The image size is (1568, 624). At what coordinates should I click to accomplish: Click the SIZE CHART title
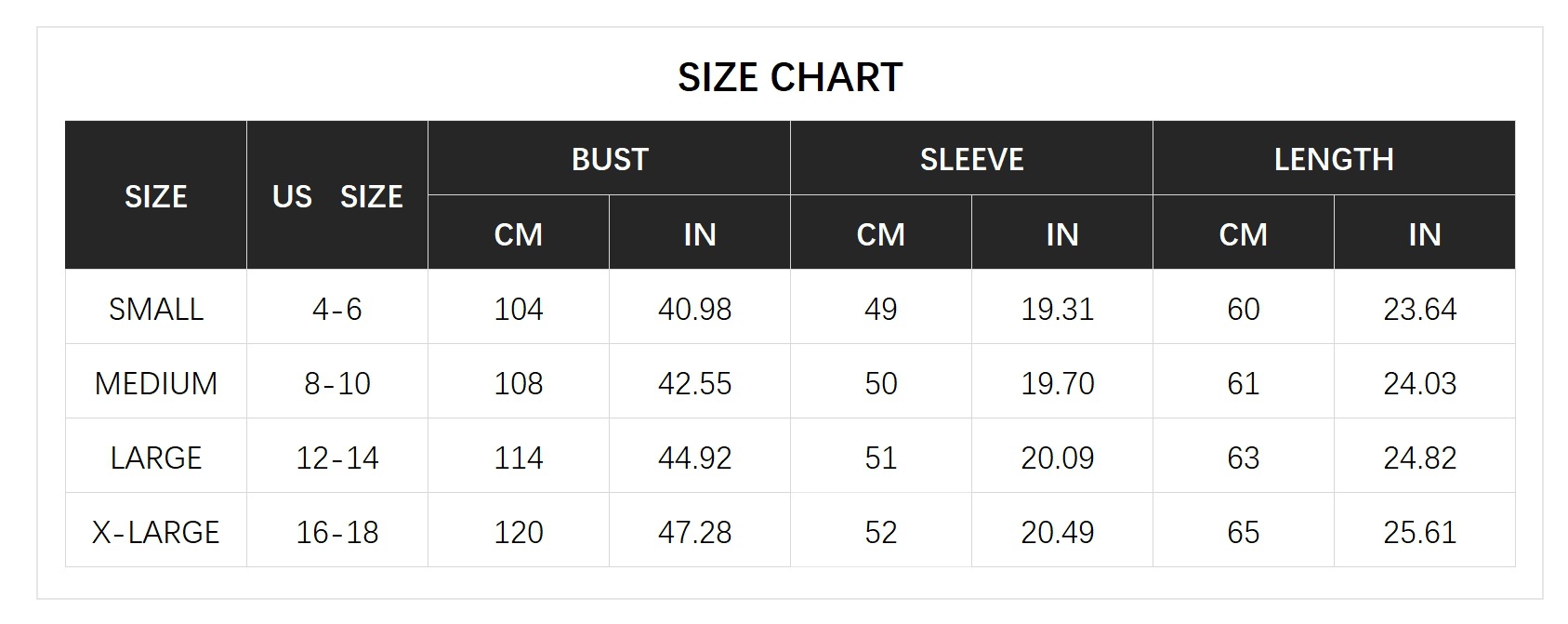(790, 77)
